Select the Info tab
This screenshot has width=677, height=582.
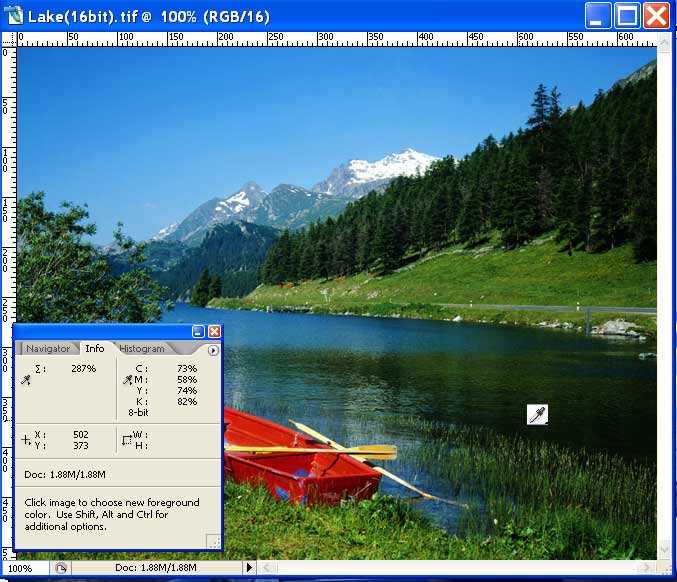click(x=94, y=349)
